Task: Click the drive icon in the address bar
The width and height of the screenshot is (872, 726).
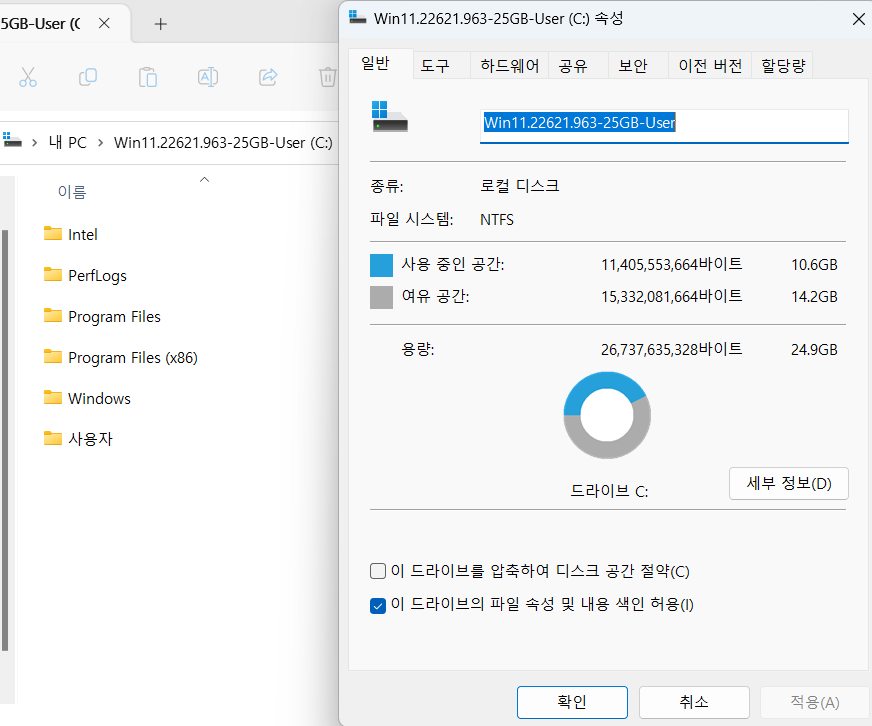Action: coord(12,140)
